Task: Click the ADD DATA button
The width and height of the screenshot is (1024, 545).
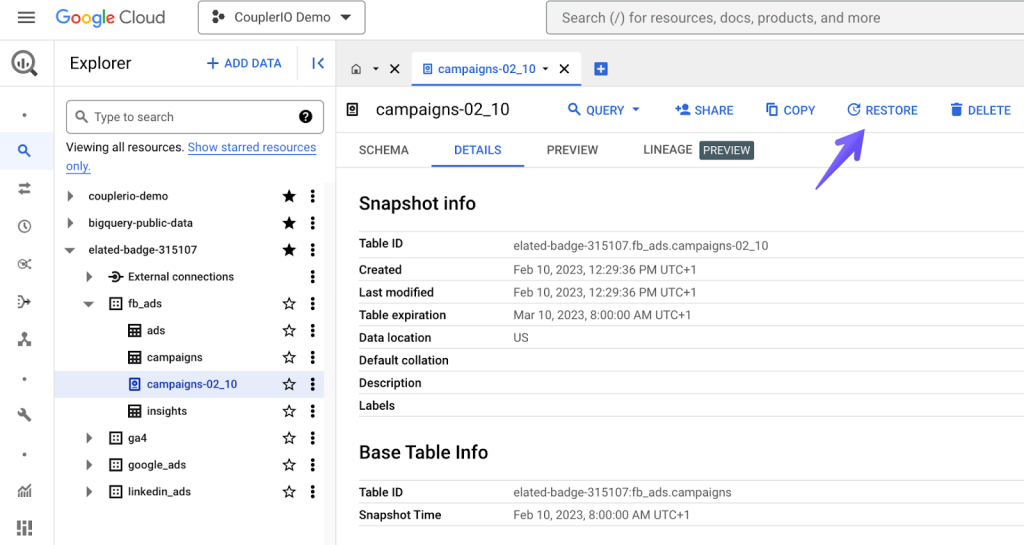Action: [x=244, y=63]
